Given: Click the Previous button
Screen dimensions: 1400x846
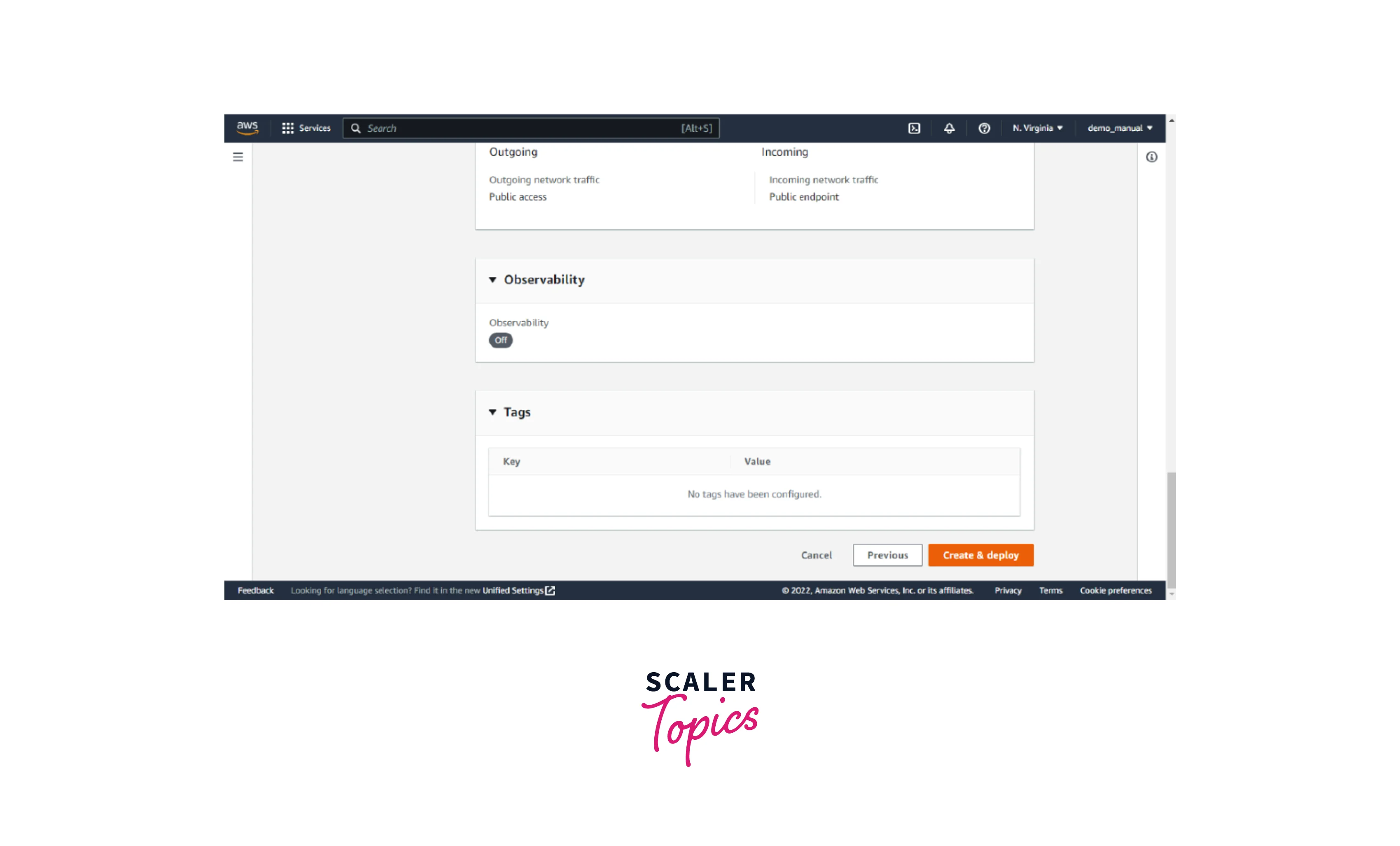Looking at the screenshot, I should click(x=886, y=555).
